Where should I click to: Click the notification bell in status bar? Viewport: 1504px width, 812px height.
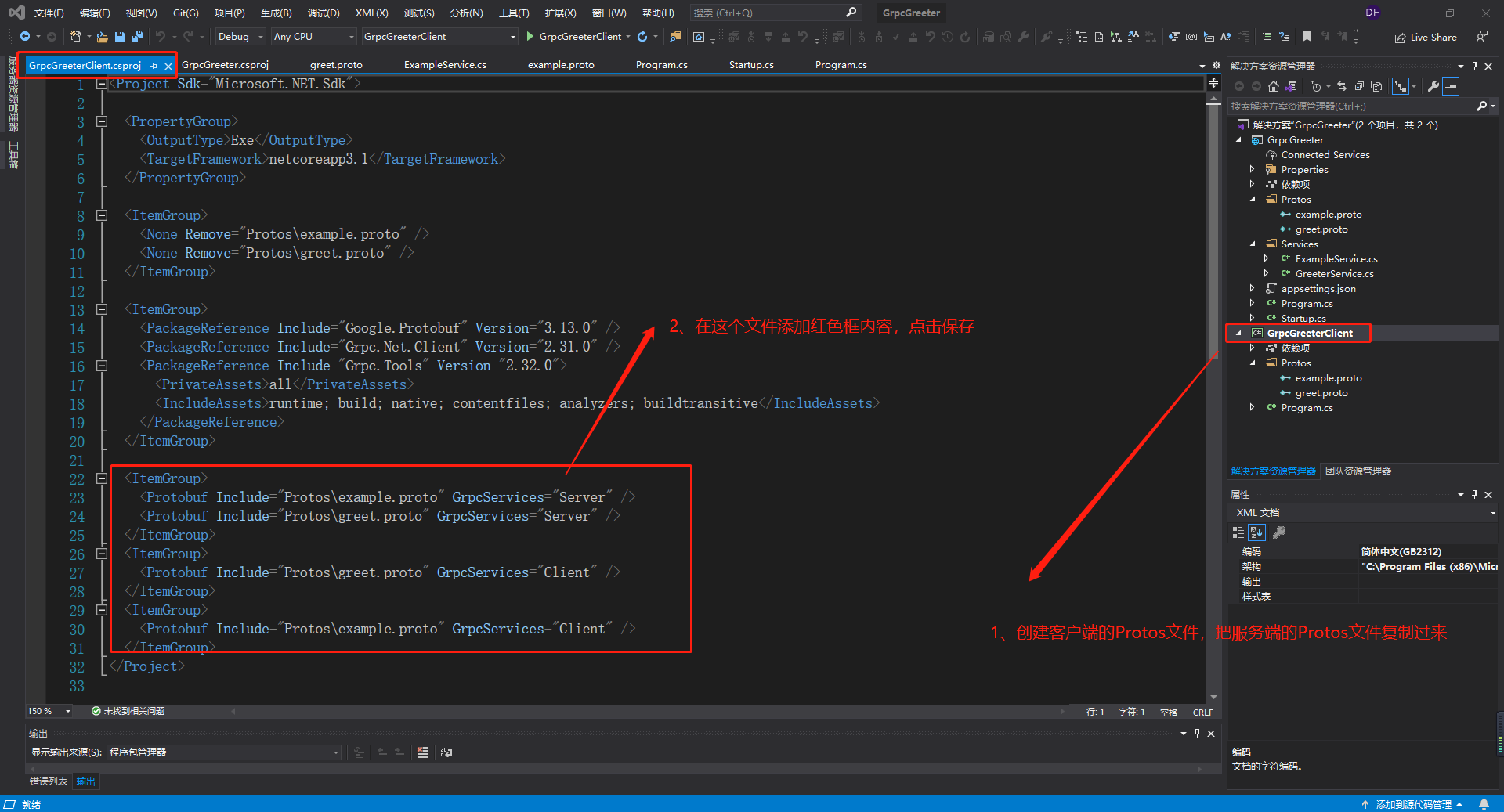click(x=1484, y=804)
